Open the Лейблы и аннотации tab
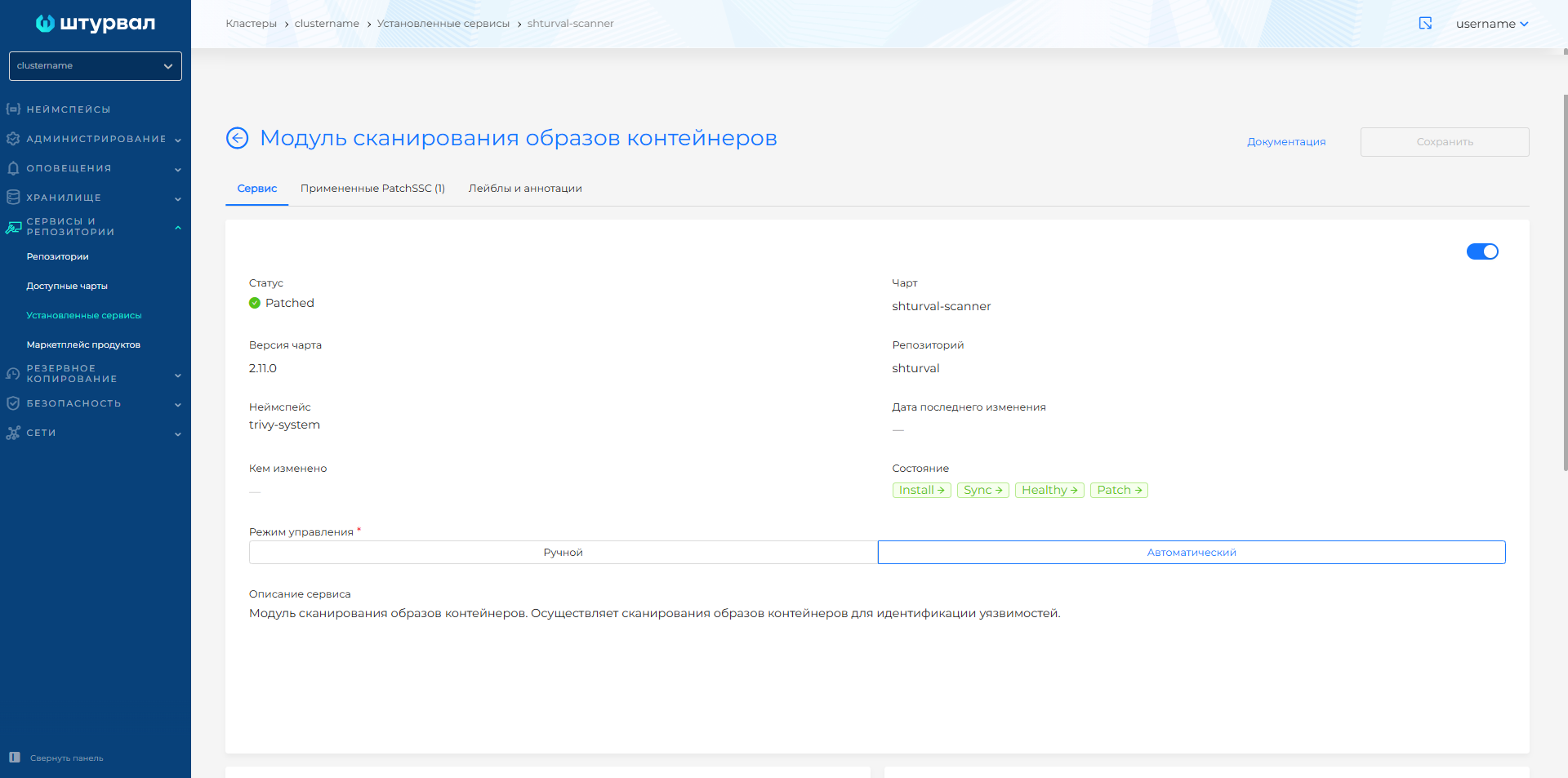Viewport: 1568px width, 778px height. (525, 188)
